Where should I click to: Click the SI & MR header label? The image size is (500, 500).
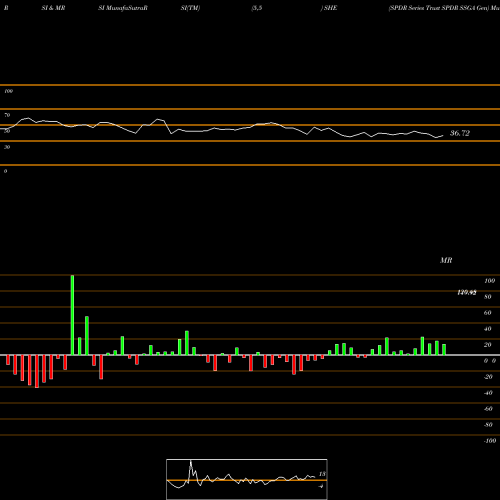(x=53, y=8)
